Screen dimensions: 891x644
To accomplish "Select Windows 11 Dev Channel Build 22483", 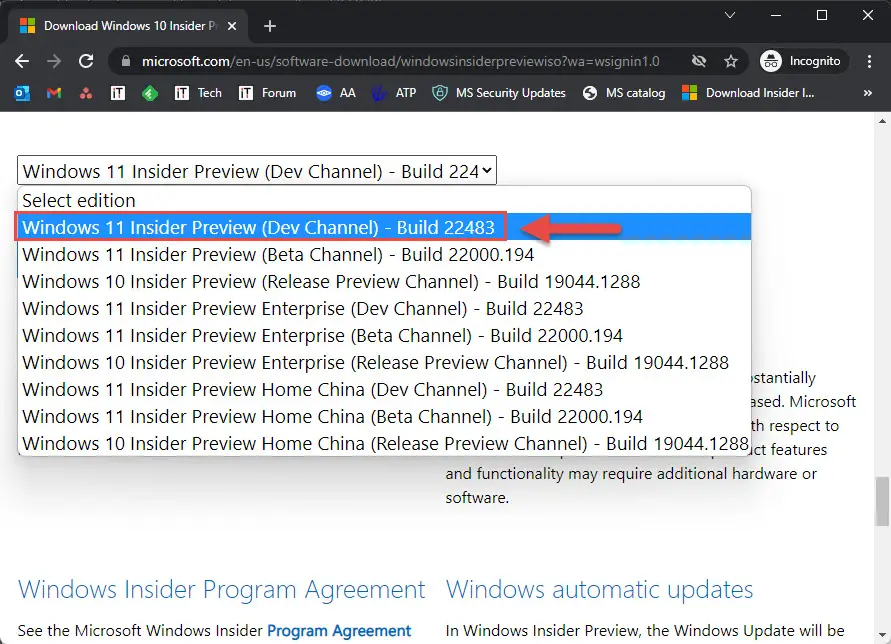I will click(384, 227).
